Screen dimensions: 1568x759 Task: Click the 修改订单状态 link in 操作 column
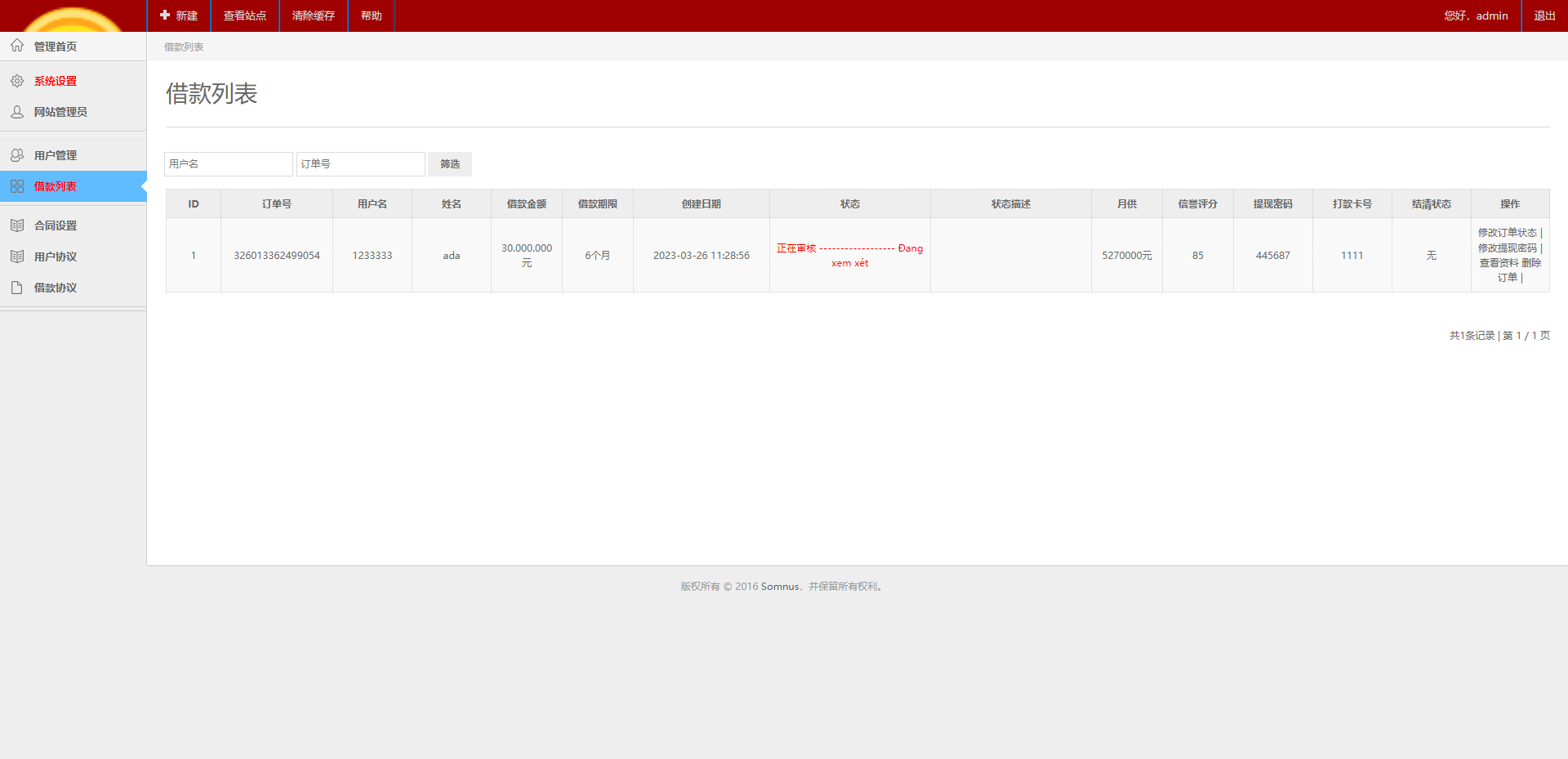[x=1507, y=233]
